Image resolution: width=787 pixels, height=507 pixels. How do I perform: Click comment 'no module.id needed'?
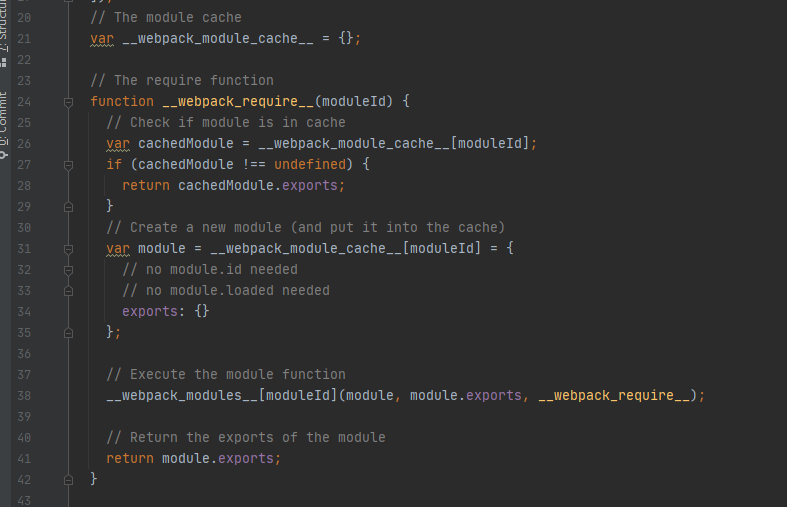pyautogui.click(x=210, y=270)
